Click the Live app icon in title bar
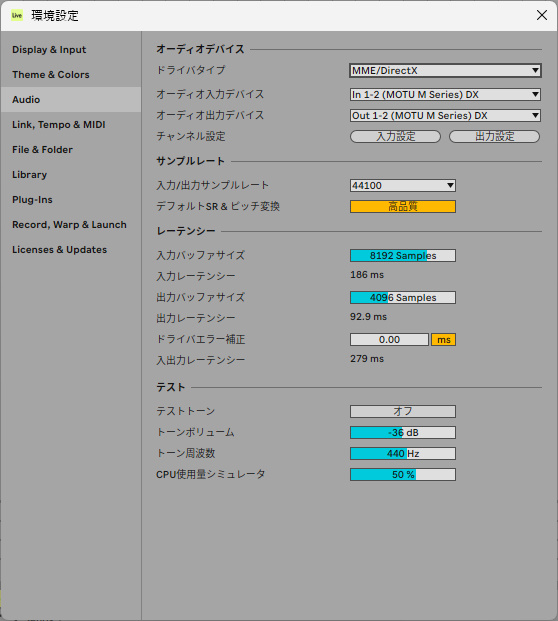 click(17, 15)
